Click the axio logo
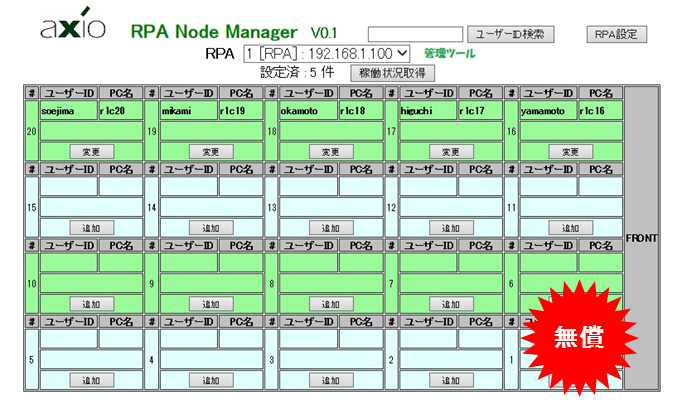Image resolution: width=682 pixels, height=409 pixels. [73, 24]
